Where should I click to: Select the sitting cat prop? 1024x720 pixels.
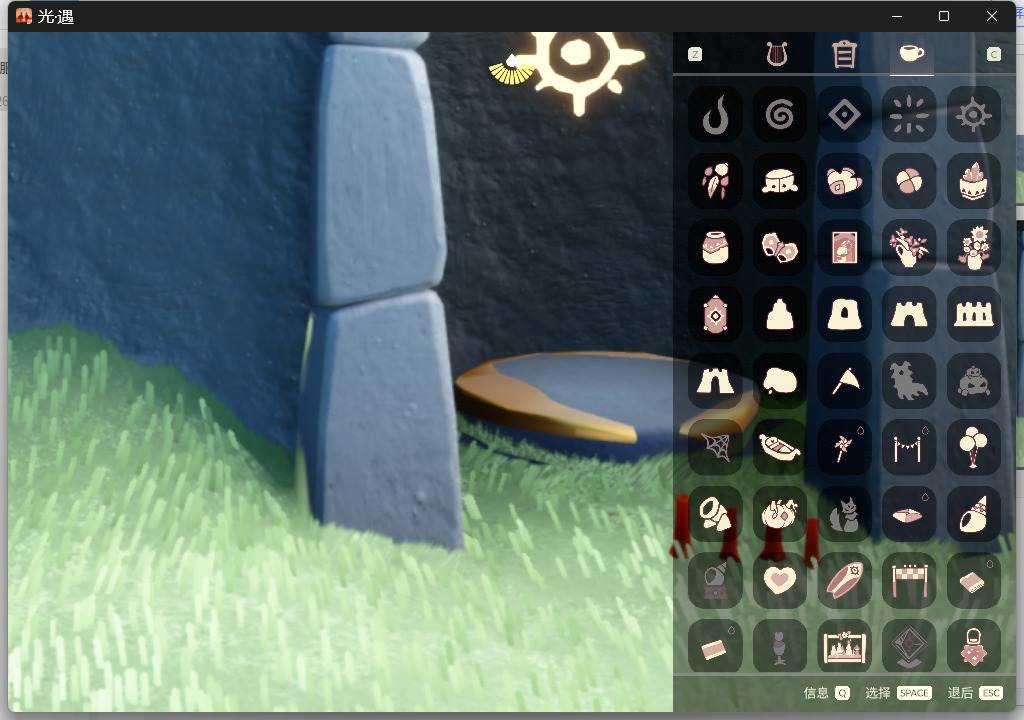point(844,514)
